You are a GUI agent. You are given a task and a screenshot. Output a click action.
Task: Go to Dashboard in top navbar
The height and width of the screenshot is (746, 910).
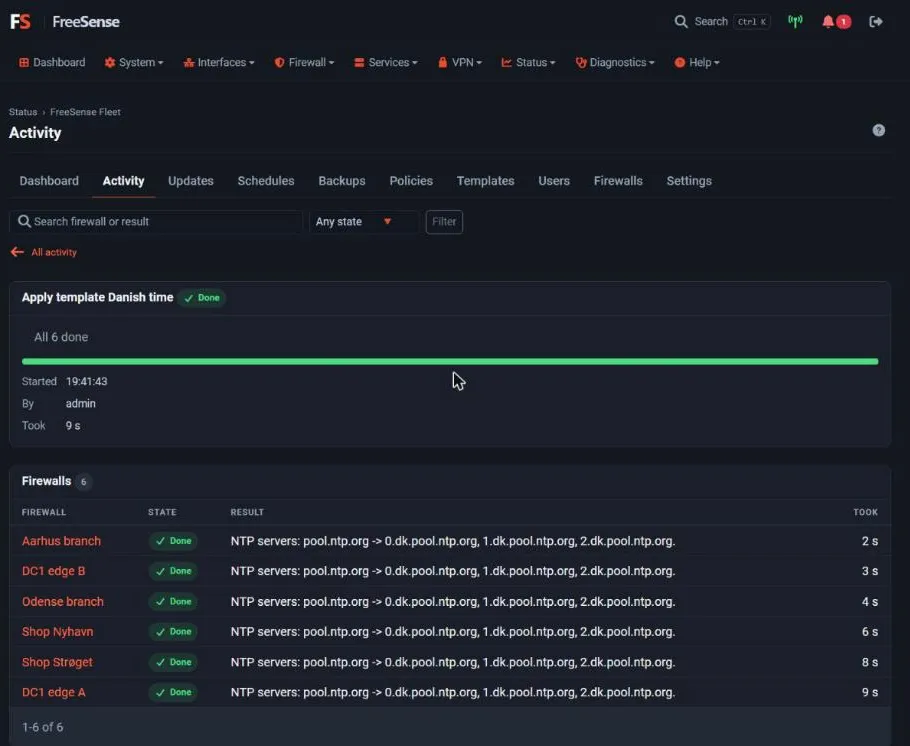[52, 62]
